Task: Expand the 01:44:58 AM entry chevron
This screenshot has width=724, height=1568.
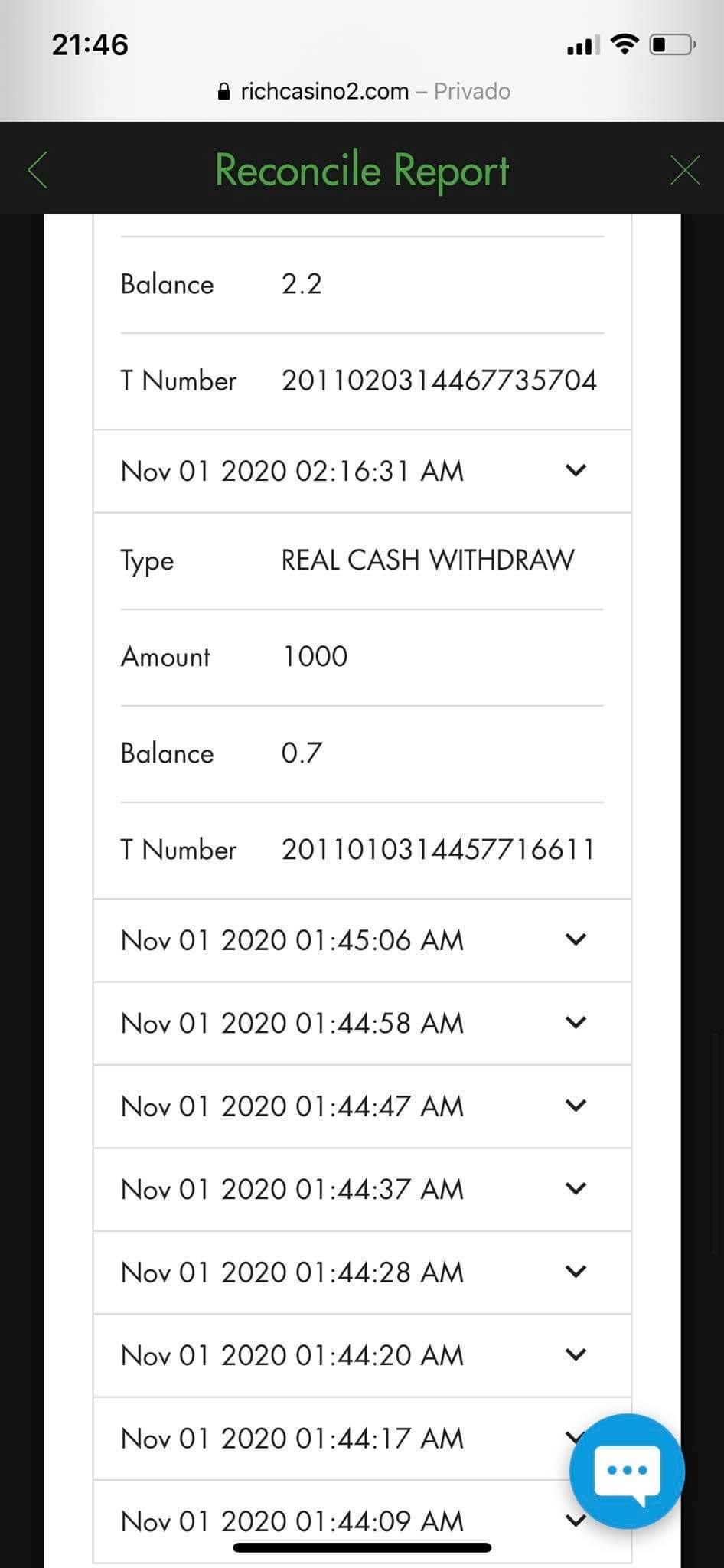Action: click(576, 1023)
